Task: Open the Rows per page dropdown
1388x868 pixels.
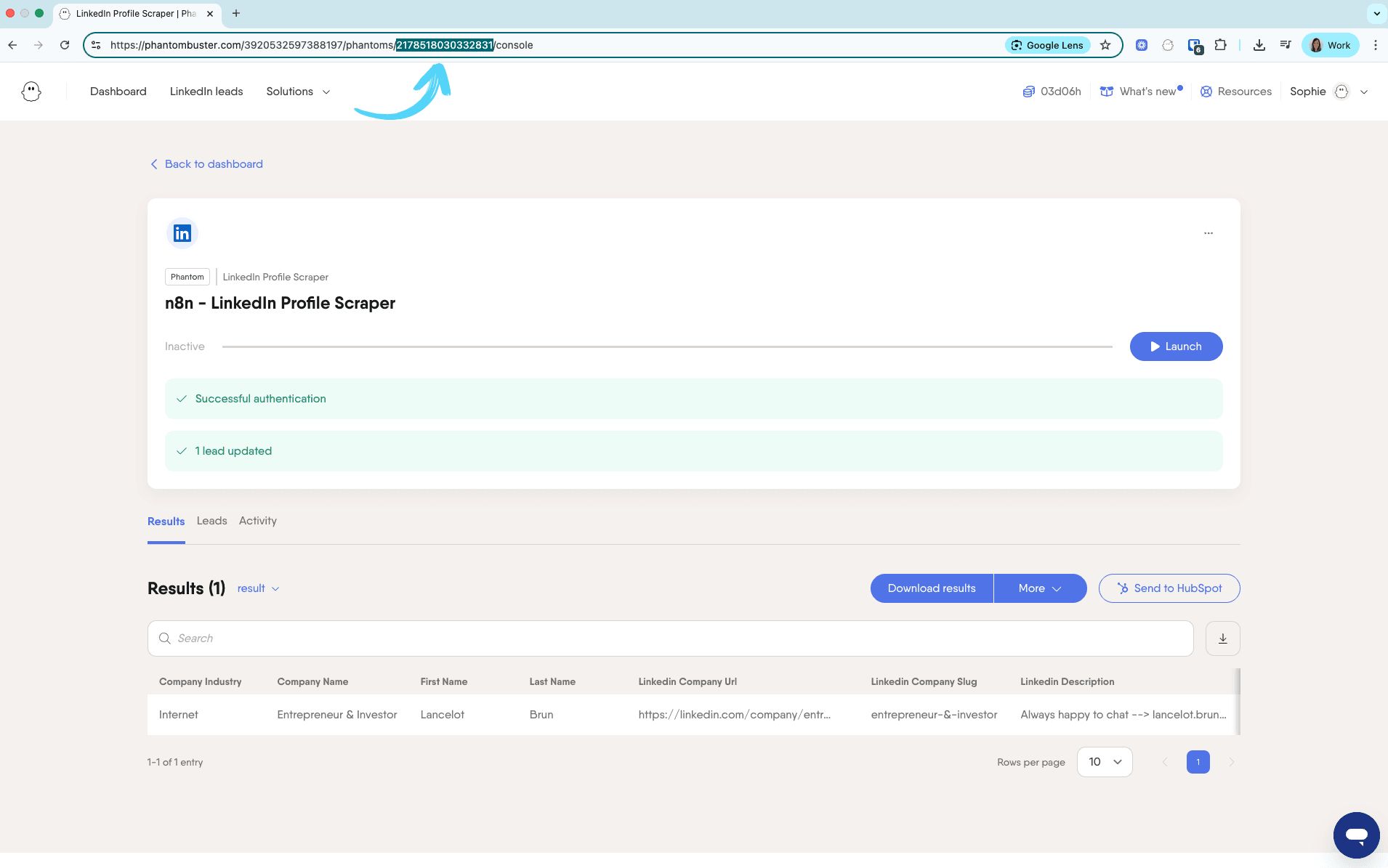Action: coord(1105,762)
